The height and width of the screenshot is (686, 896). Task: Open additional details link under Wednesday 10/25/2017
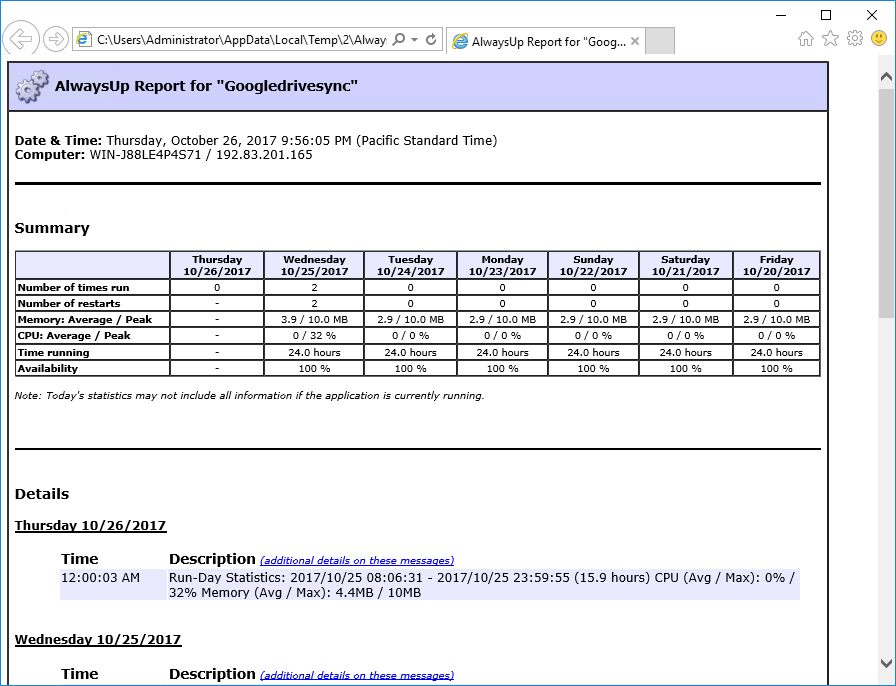point(357,675)
